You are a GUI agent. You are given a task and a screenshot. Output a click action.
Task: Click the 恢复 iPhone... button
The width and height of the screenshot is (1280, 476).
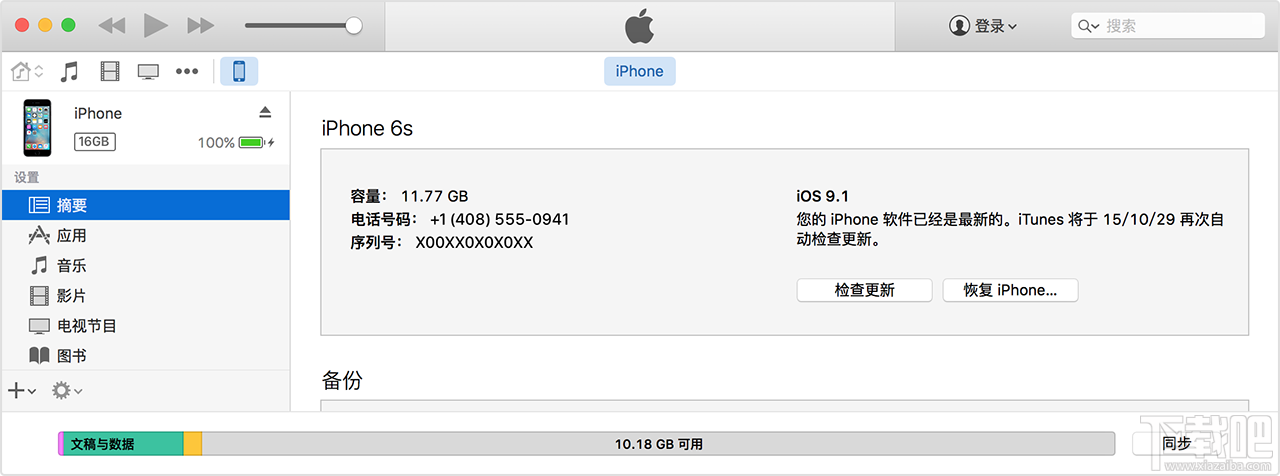click(x=1010, y=290)
